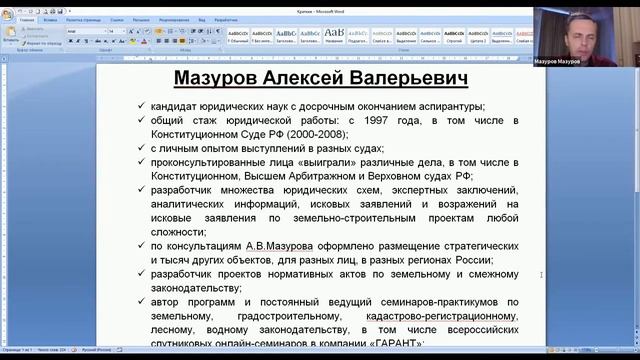The height and width of the screenshot is (360, 640).
Task: Align text right
Action: coord(174,41)
